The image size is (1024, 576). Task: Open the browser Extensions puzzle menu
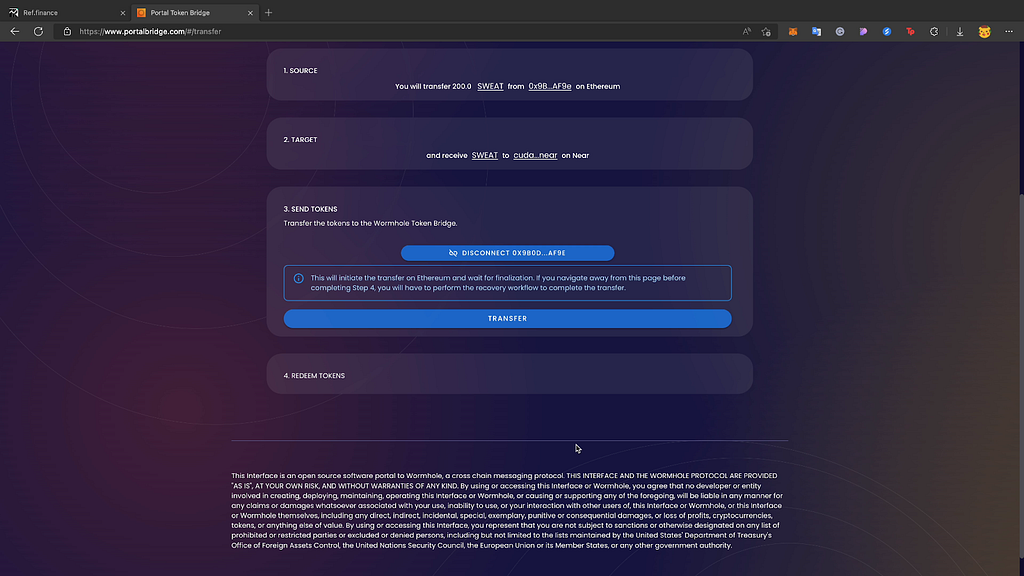coord(934,31)
